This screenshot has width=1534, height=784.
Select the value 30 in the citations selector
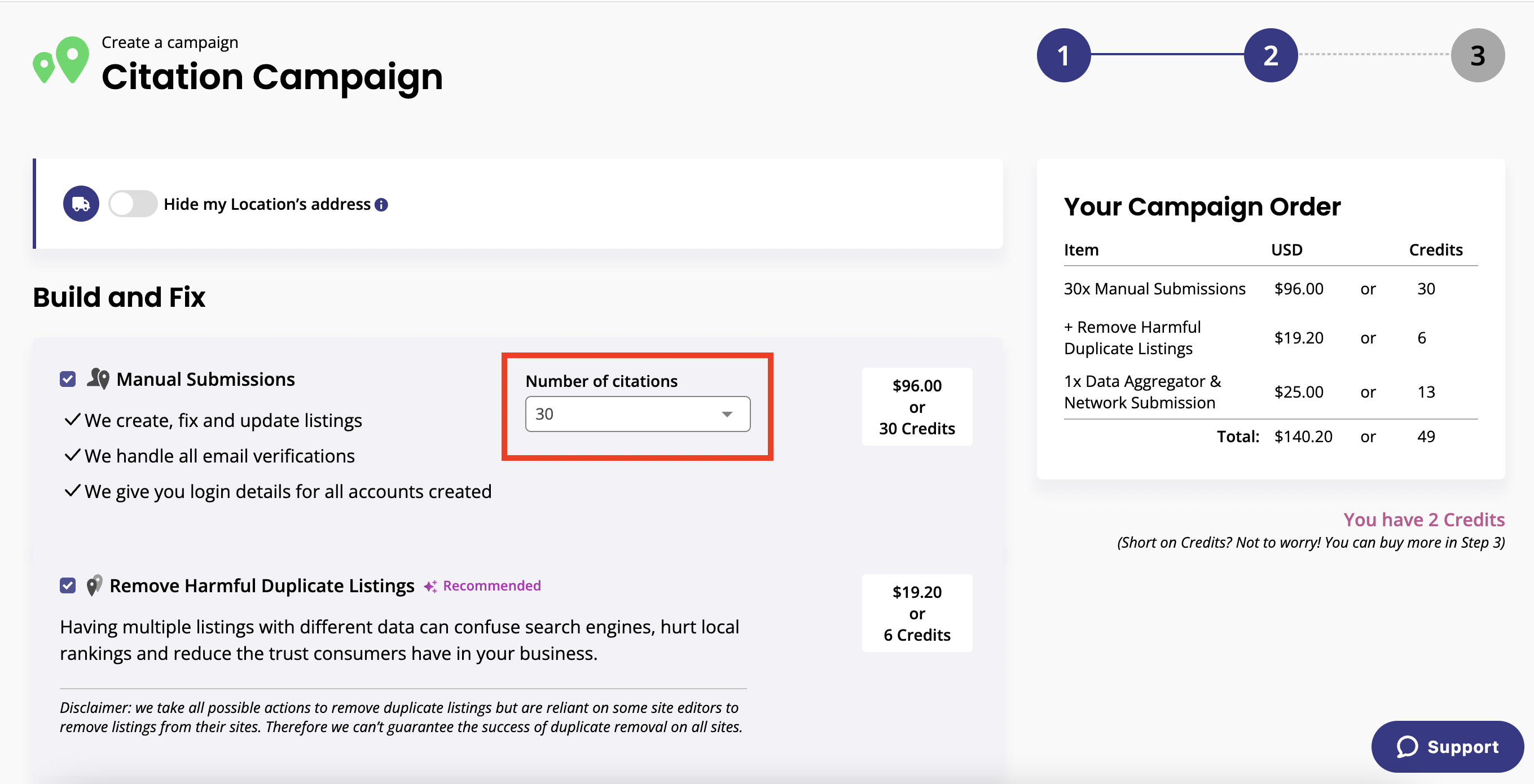pos(637,413)
